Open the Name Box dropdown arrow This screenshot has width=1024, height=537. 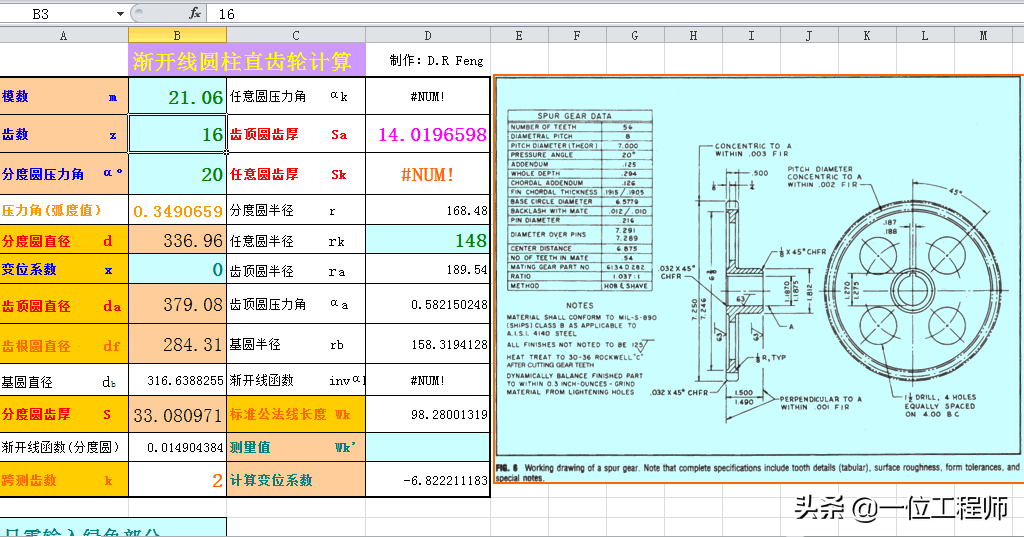pos(120,14)
